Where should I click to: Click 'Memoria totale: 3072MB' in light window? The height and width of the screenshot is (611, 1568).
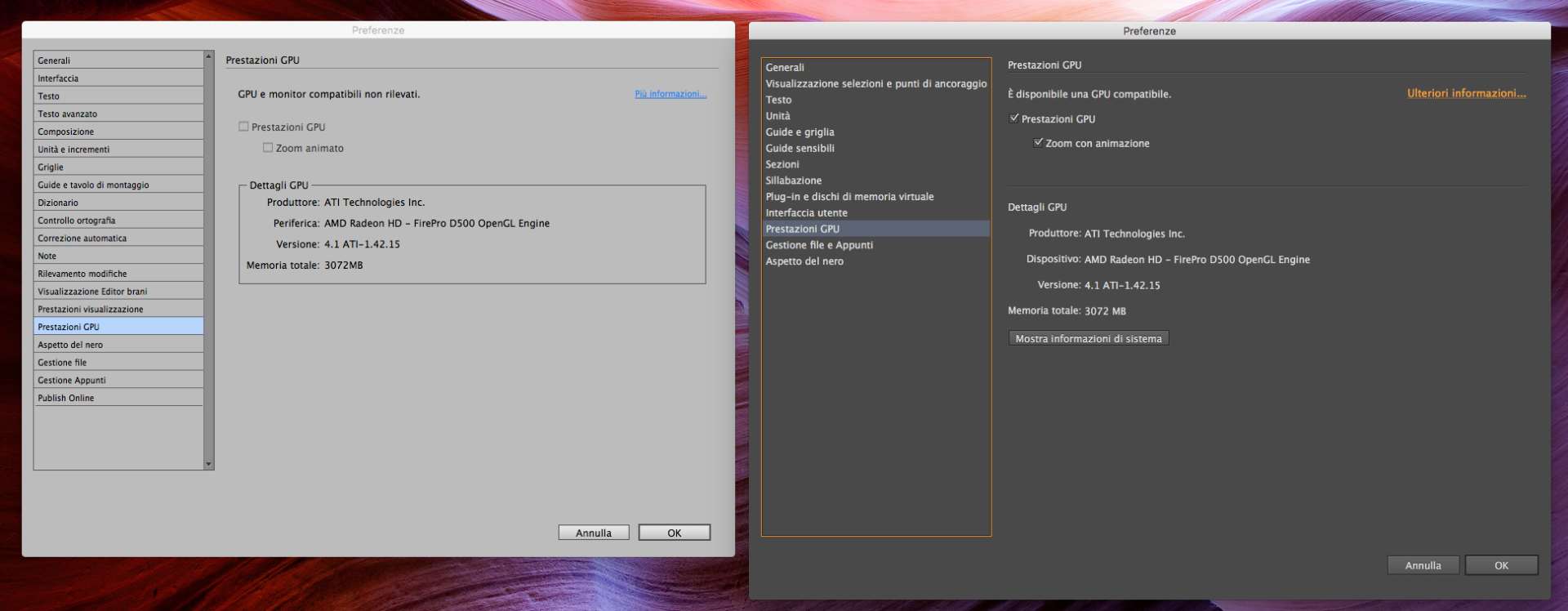click(305, 265)
